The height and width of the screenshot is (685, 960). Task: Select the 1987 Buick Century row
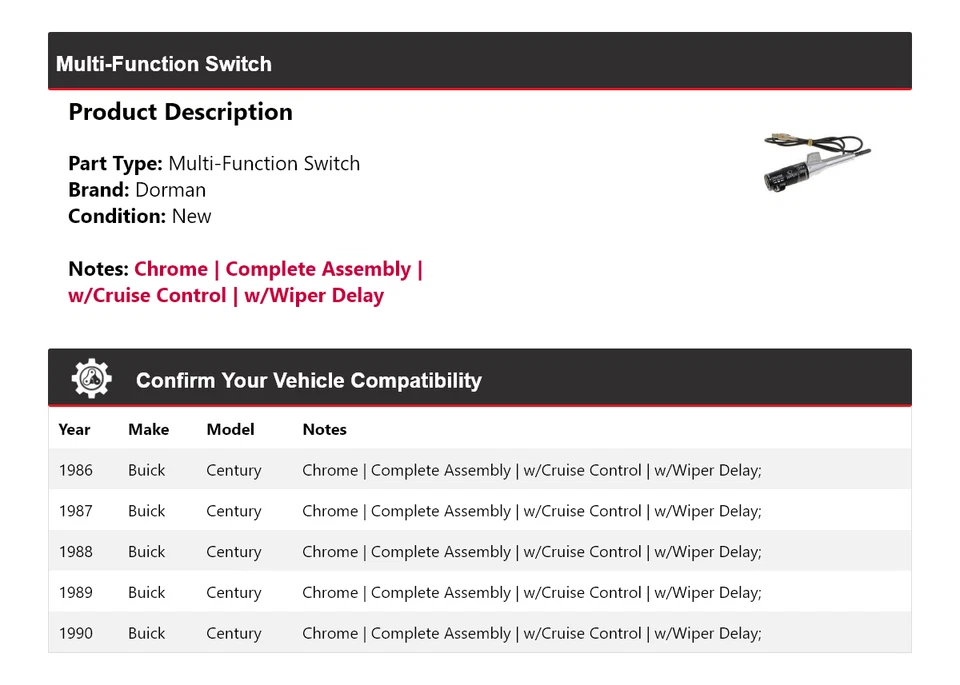click(480, 511)
